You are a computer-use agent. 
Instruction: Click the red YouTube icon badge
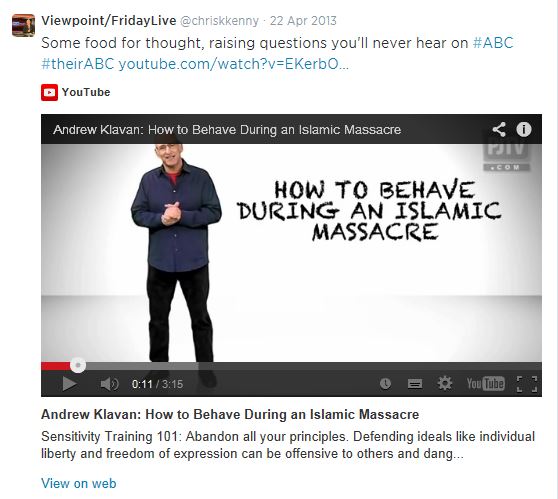pos(49,92)
